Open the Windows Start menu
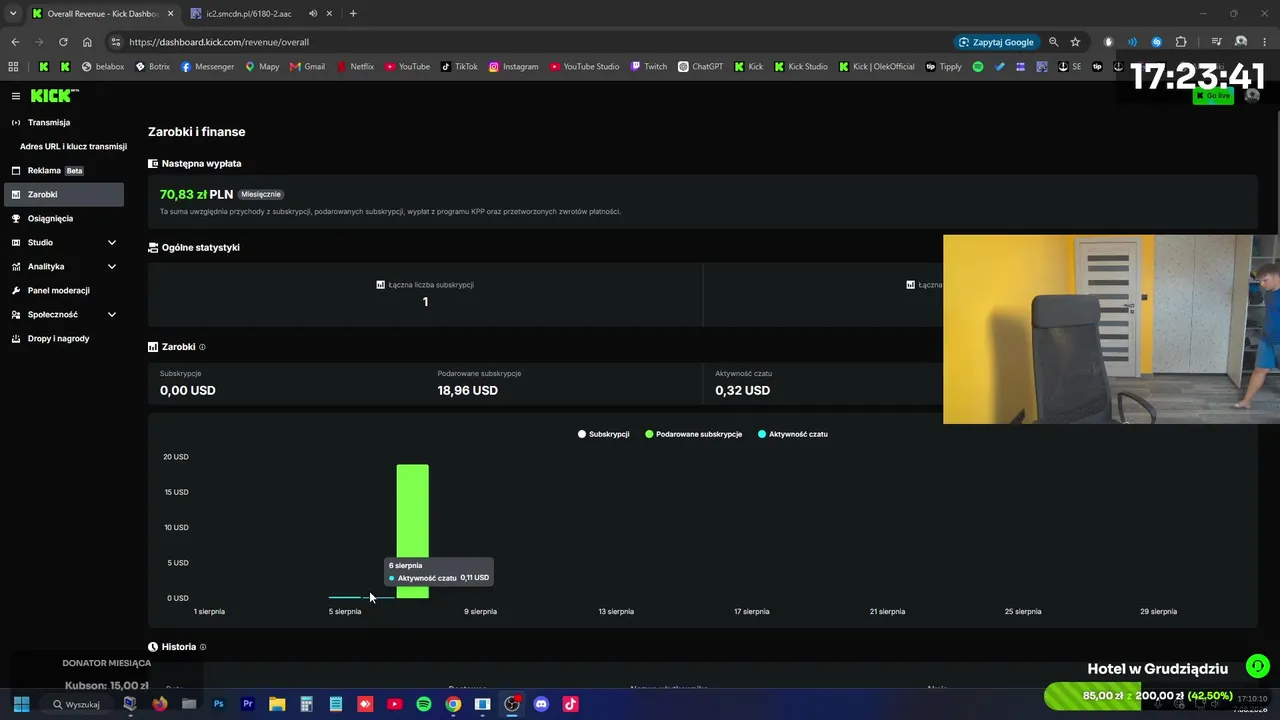Viewport: 1280px width, 720px height. [x=21, y=704]
